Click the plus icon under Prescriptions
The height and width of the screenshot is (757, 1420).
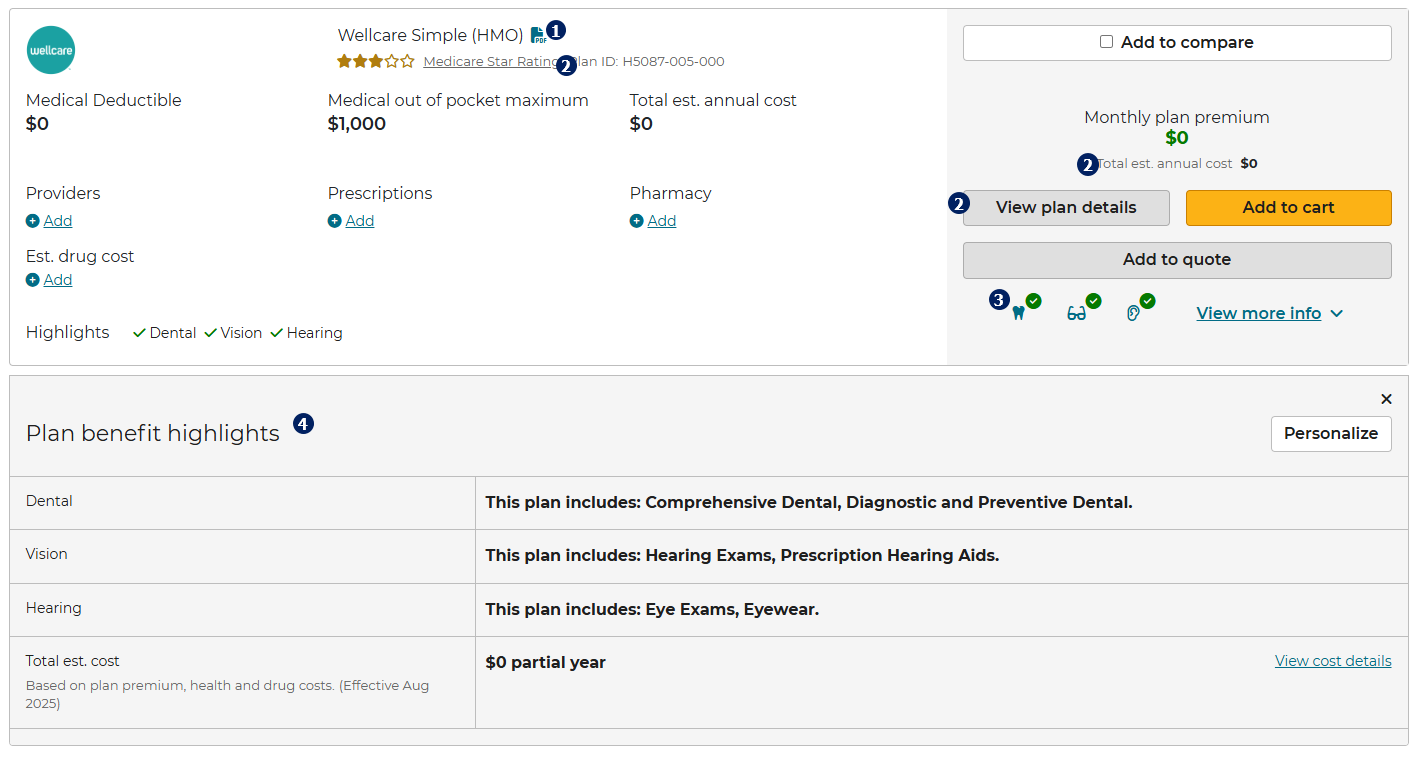coord(335,221)
